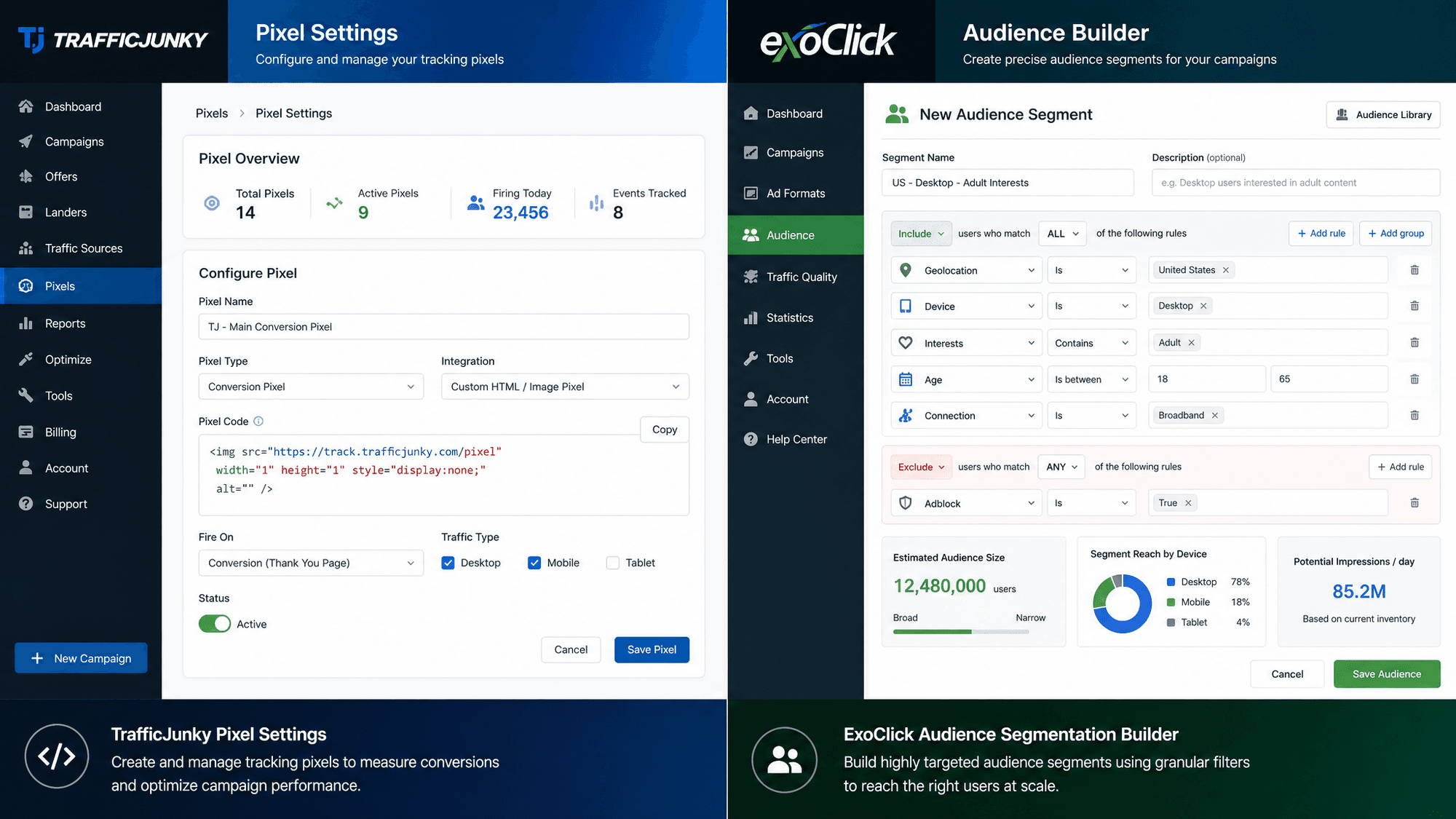Open the Geolocation field dropdown
The height and width of the screenshot is (819, 1456).
click(967, 270)
